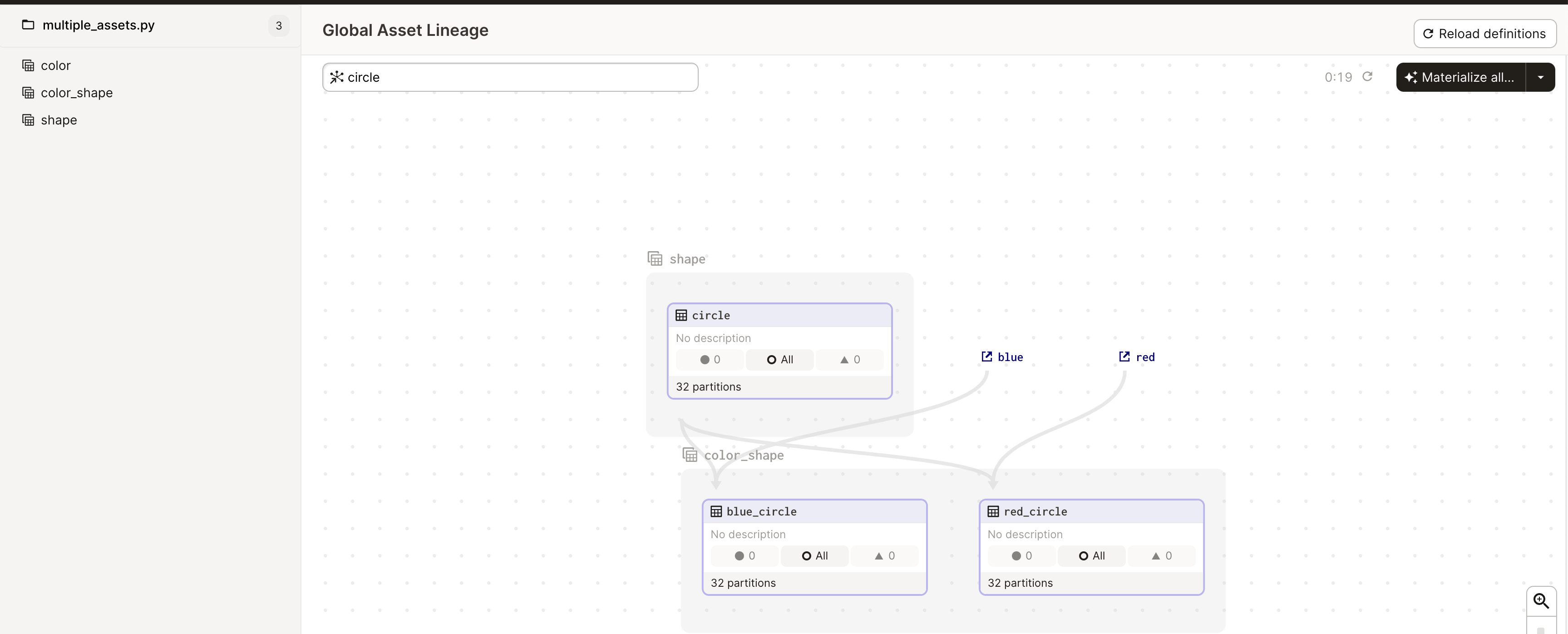Screen dimensions: 1568x634
Task: Click the color_shape group icon in graph
Action: 690,455
